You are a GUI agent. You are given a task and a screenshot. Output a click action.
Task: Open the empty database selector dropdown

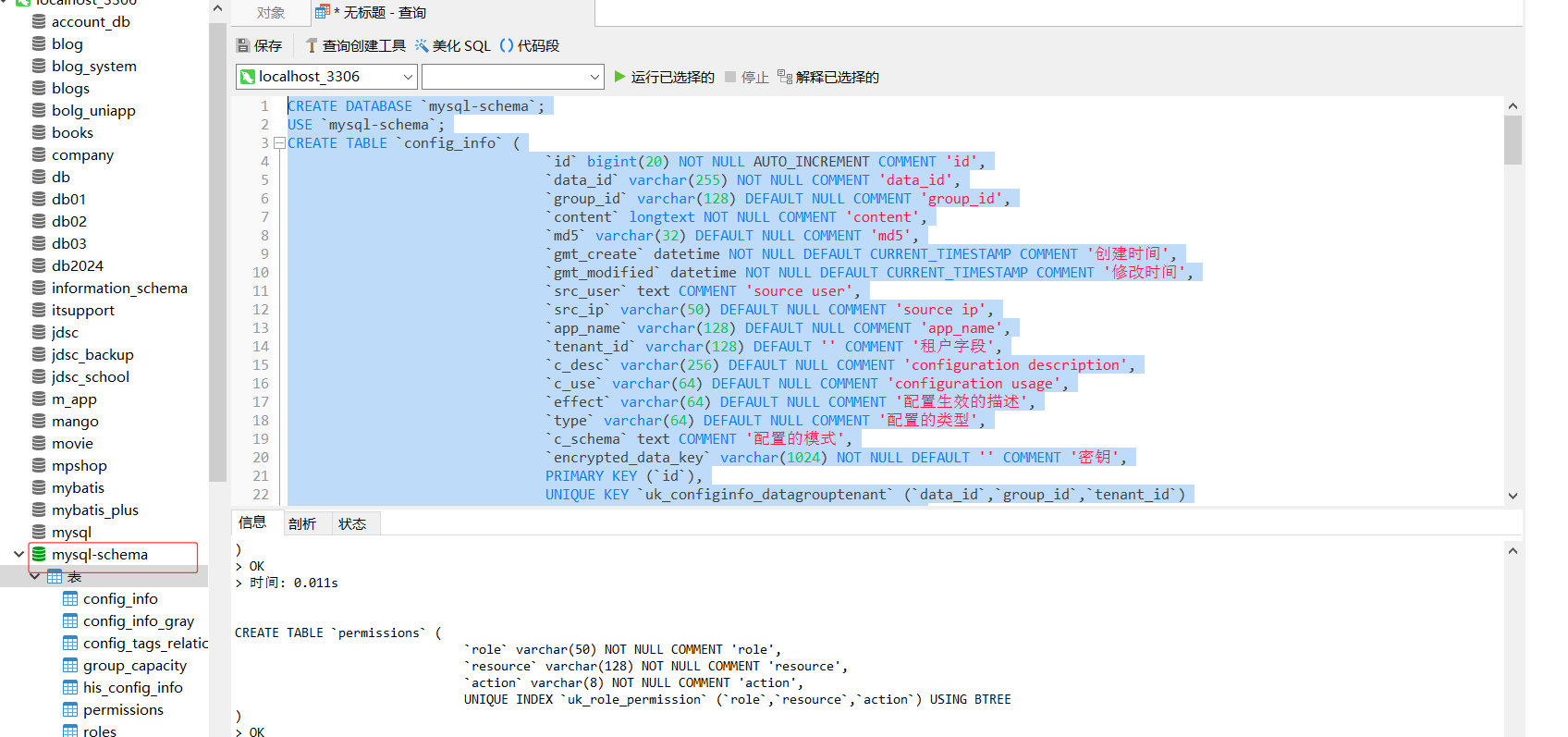pyautogui.click(x=594, y=77)
